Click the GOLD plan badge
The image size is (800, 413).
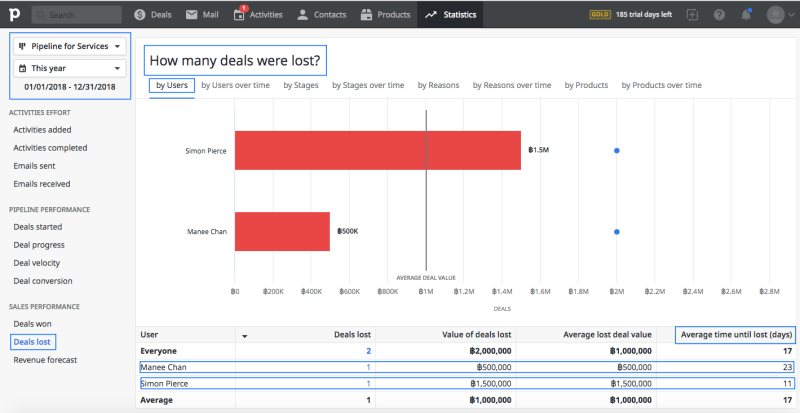[600, 15]
